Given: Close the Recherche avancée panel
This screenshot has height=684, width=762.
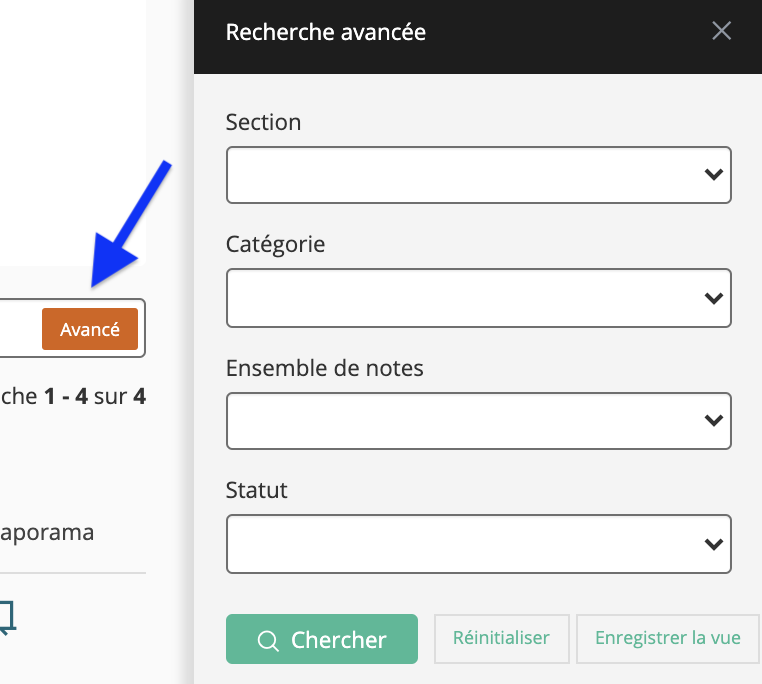Looking at the screenshot, I should point(721,31).
